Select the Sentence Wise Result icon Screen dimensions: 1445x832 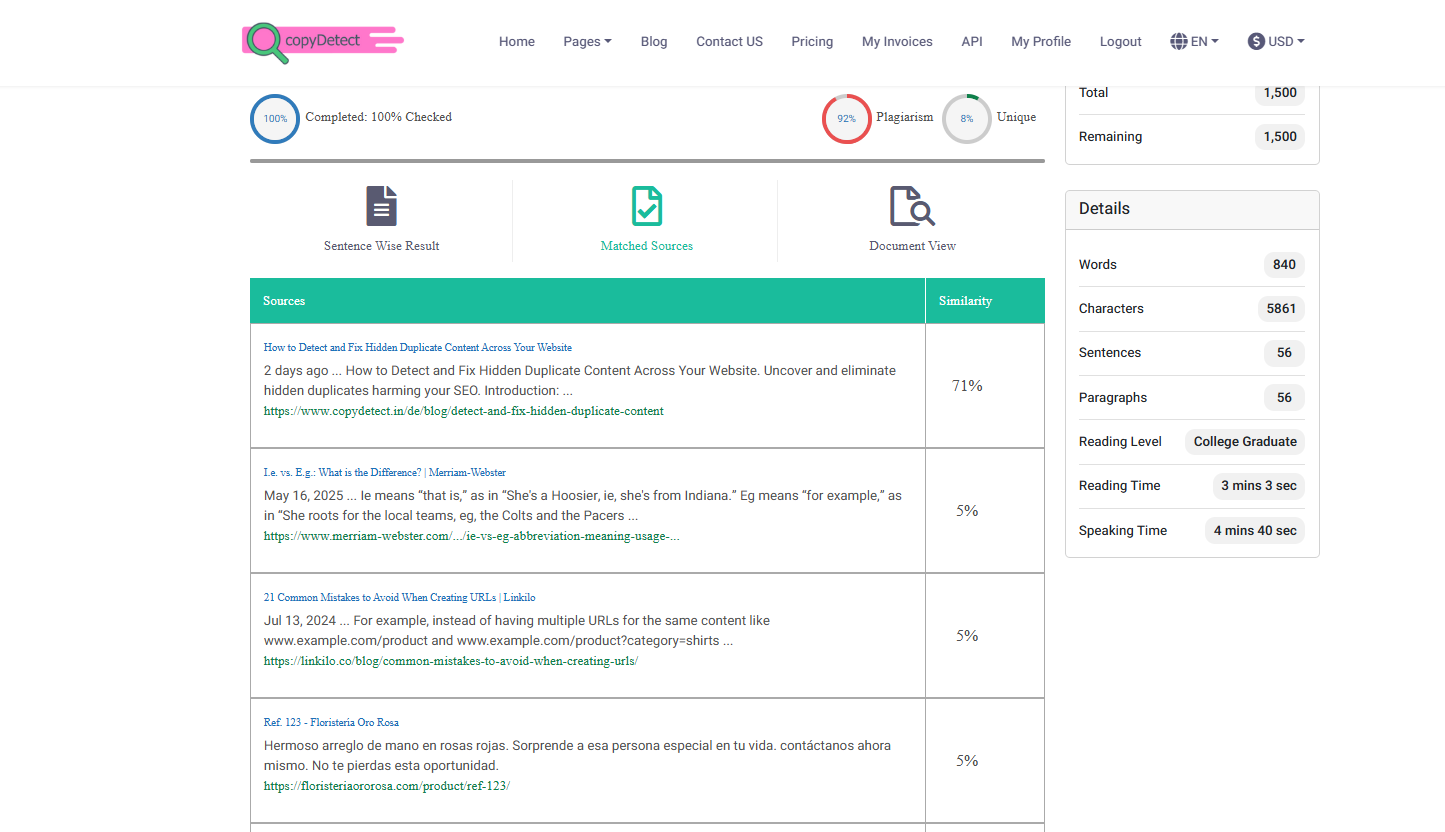(381, 205)
